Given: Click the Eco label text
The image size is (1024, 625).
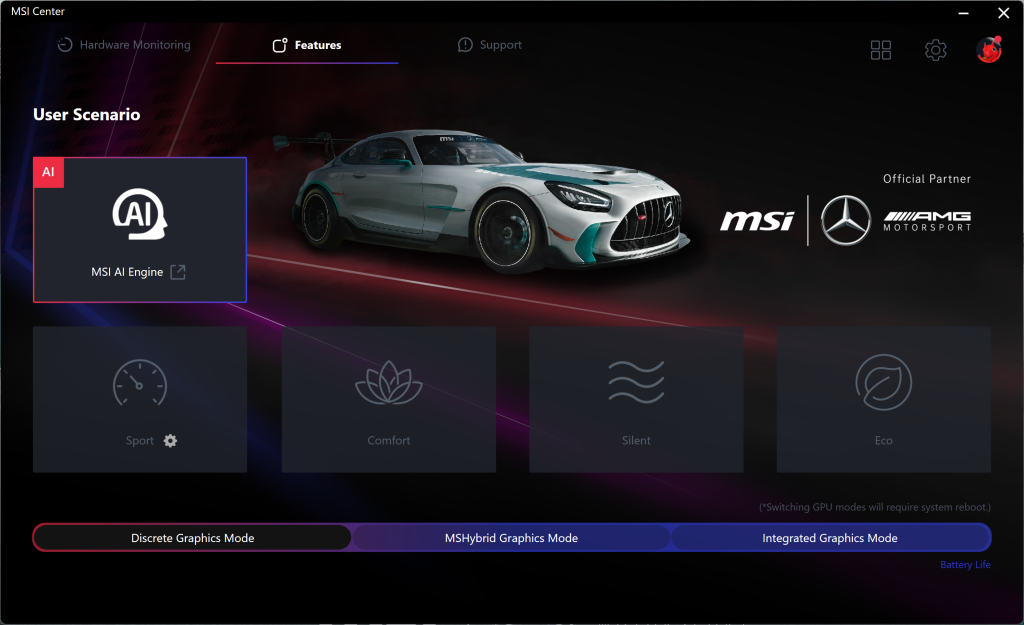Looking at the screenshot, I should point(884,441).
